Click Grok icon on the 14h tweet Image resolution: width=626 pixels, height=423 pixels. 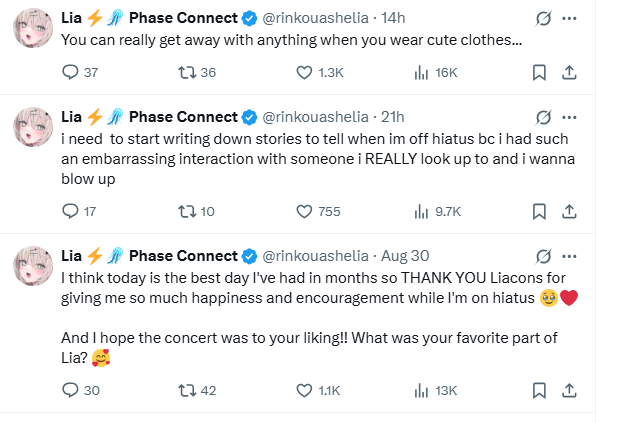click(544, 19)
